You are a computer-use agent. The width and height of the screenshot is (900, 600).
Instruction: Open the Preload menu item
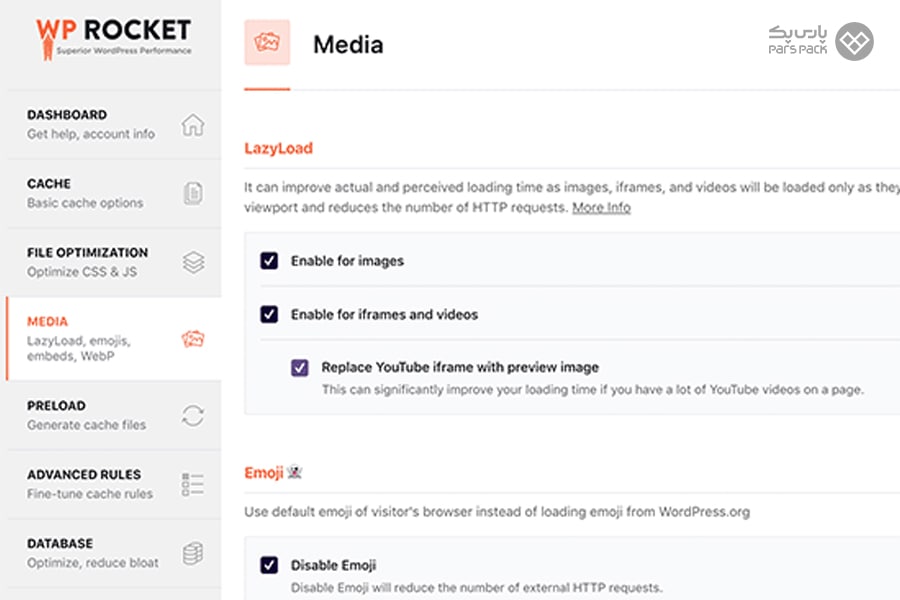(114, 416)
